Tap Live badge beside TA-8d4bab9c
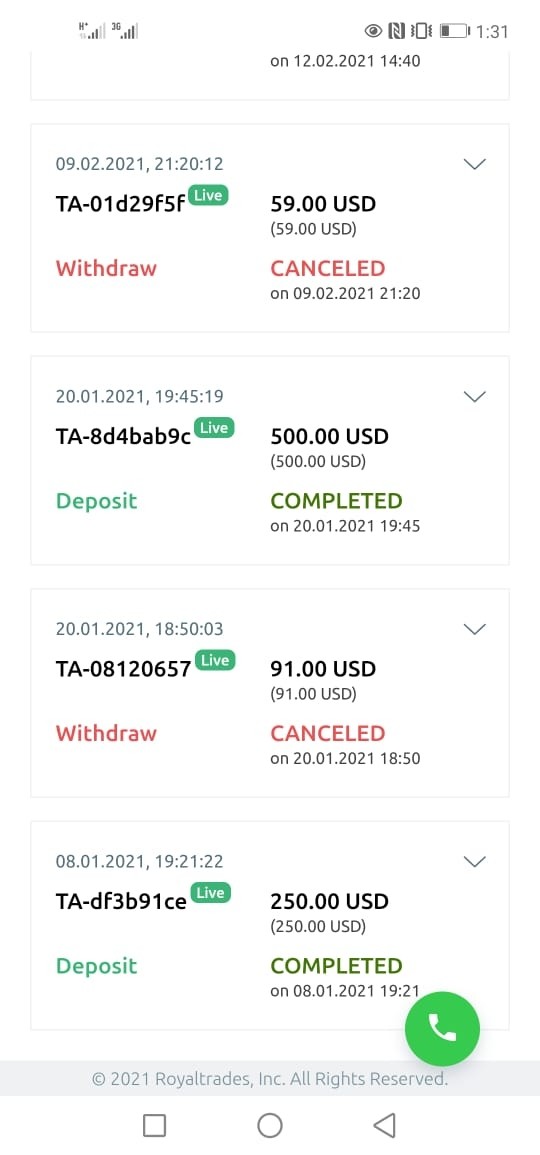 coord(214,428)
